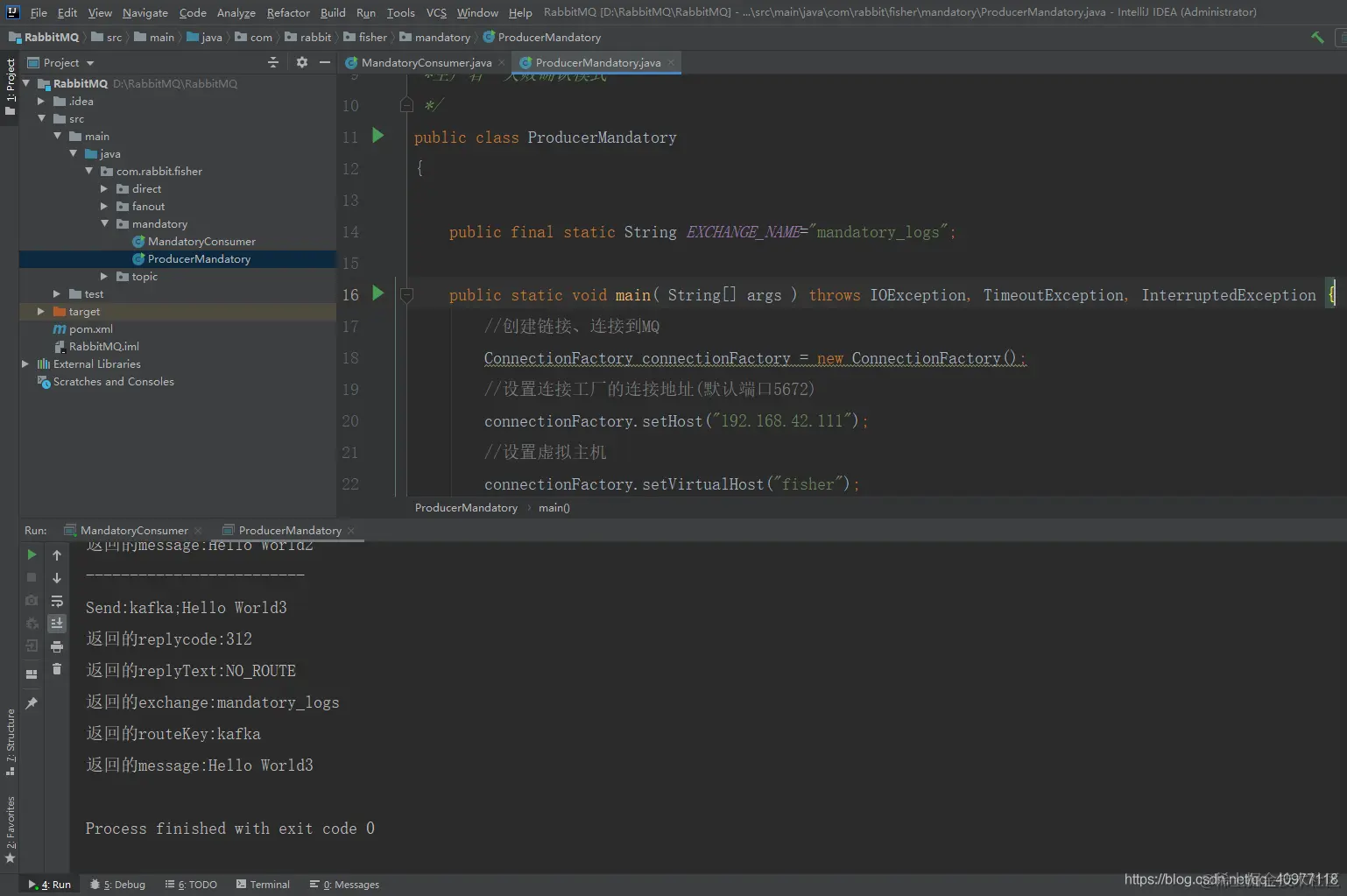Run the class from the line 11 gutter arrow
The height and width of the screenshot is (896, 1347).
pyautogui.click(x=378, y=136)
